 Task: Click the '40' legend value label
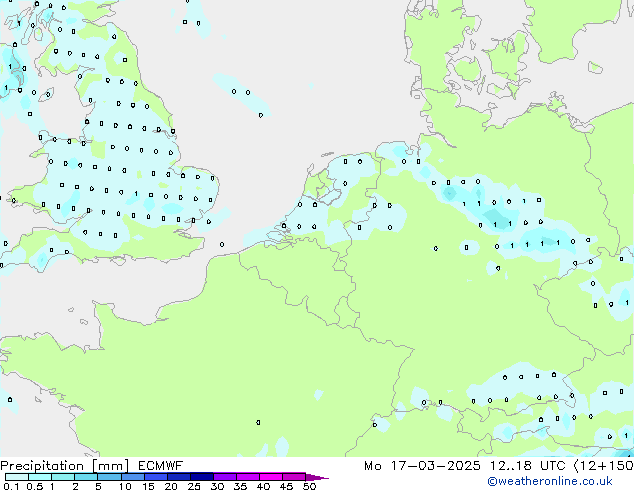(x=263, y=486)
